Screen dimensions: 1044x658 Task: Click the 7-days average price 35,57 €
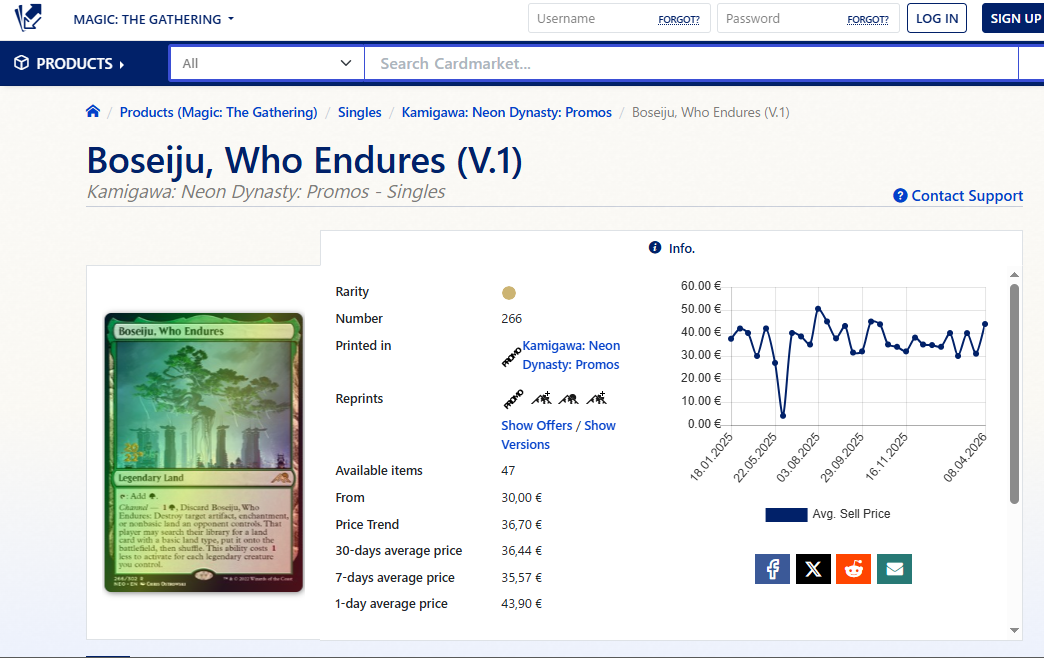[521, 577]
